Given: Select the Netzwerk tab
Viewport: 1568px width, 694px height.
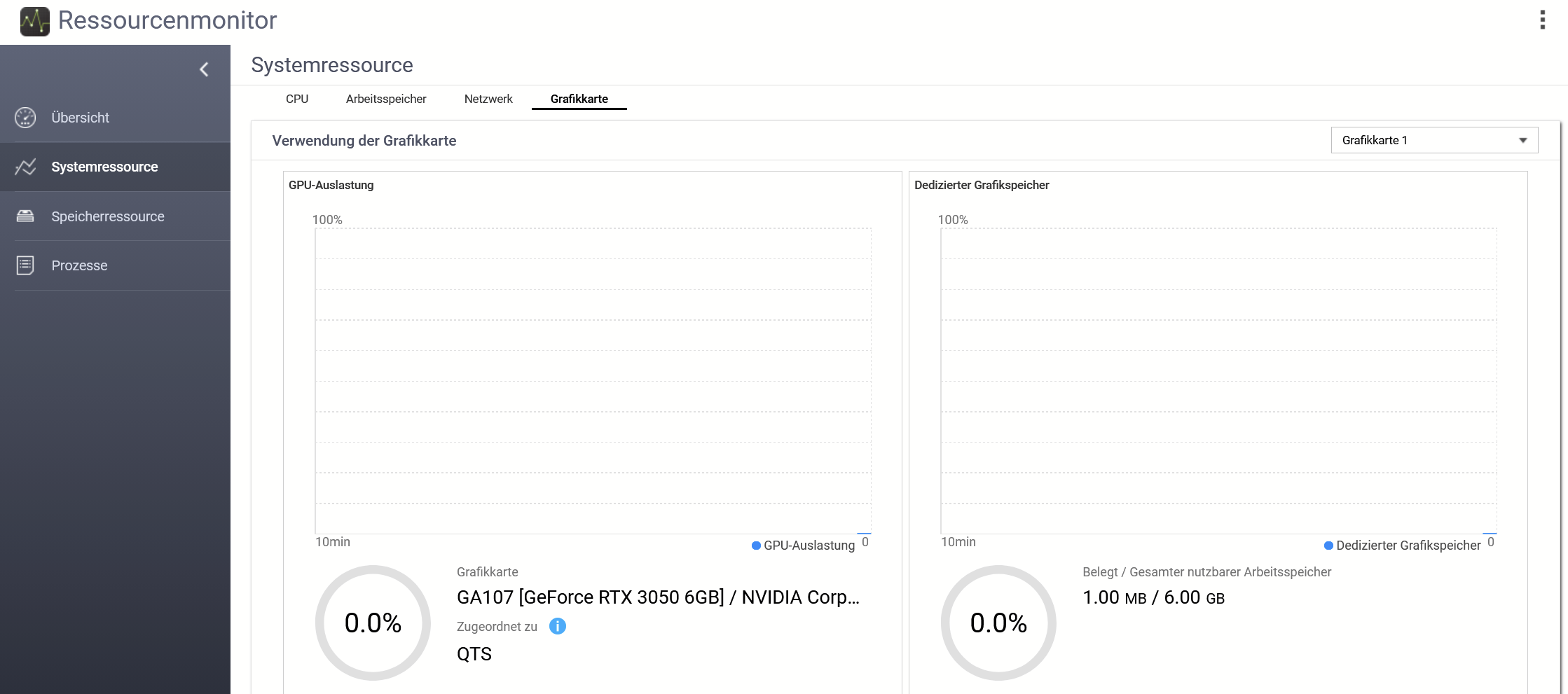Looking at the screenshot, I should (488, 99).
